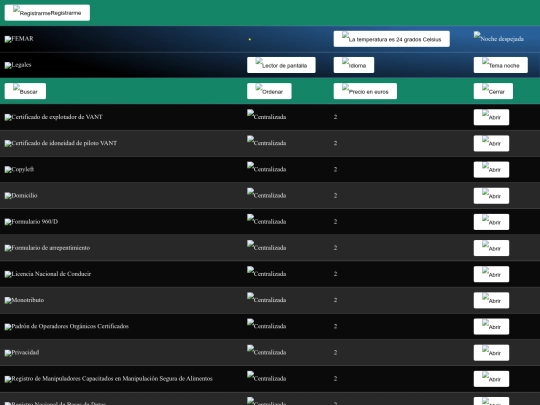Enable the Lector de pantalla button
540x405 pixels.
281,65
